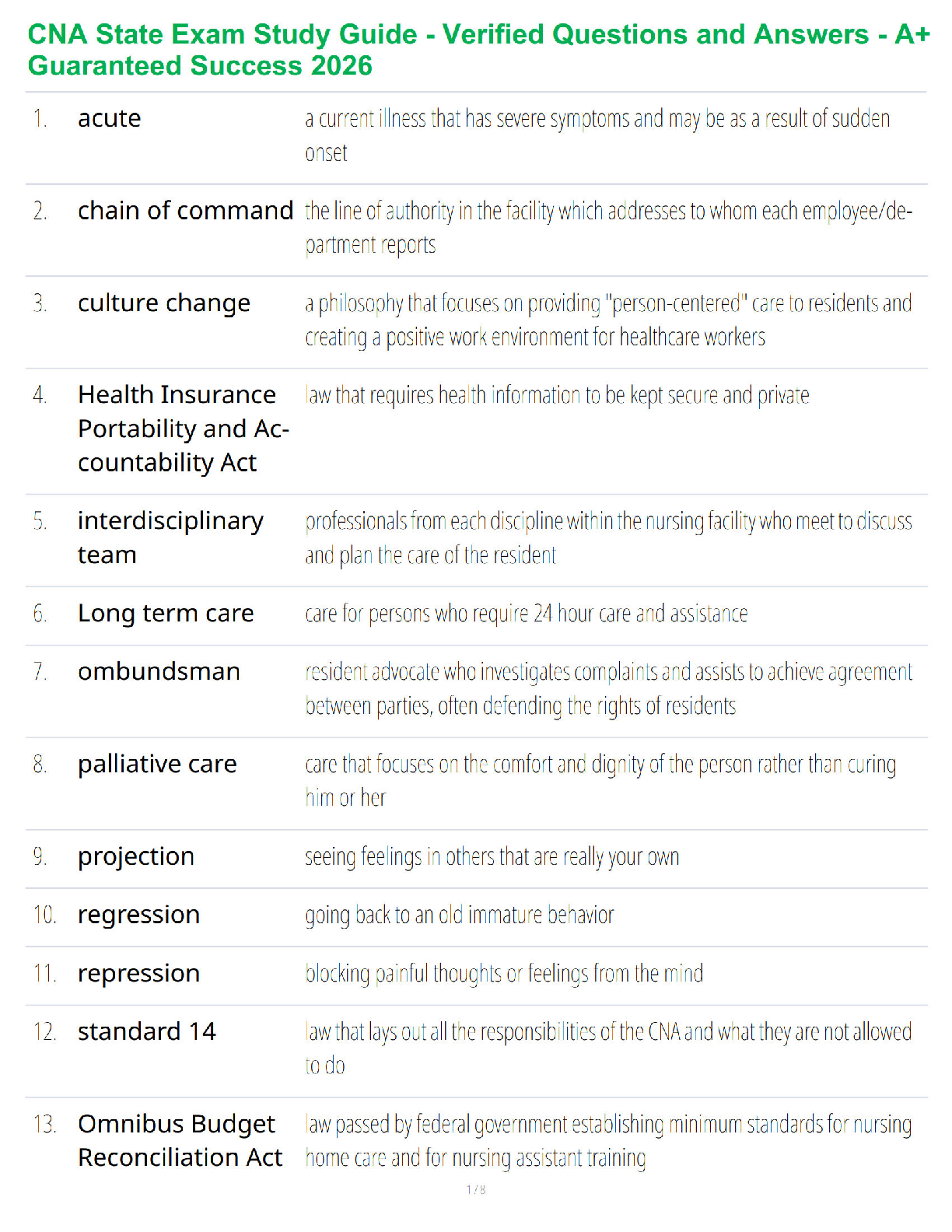Screen dimensions: 952x1232
Task: Click the "Long term care" term
Action: click(x=166, y=614)
